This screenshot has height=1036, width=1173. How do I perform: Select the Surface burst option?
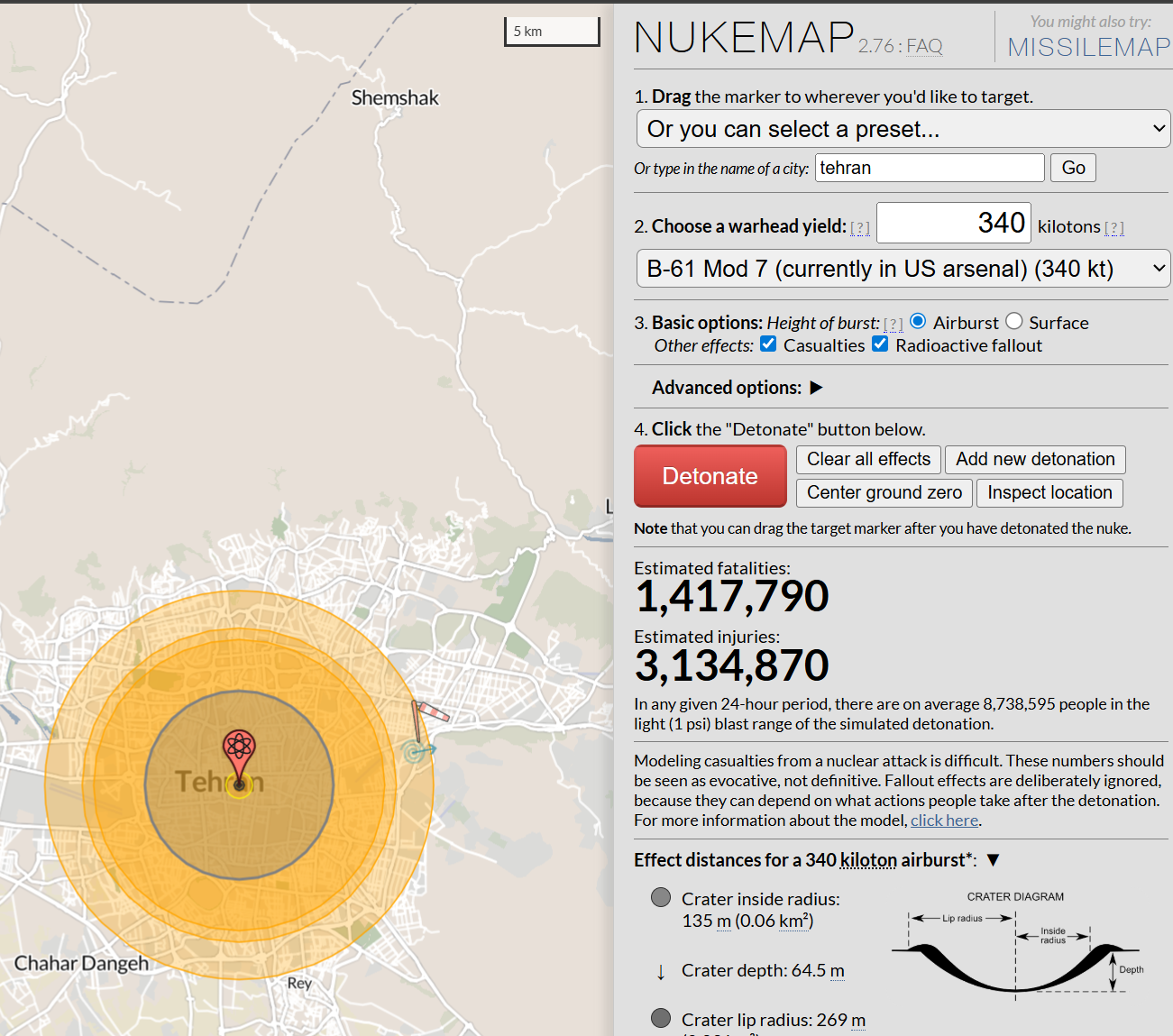1014,321
